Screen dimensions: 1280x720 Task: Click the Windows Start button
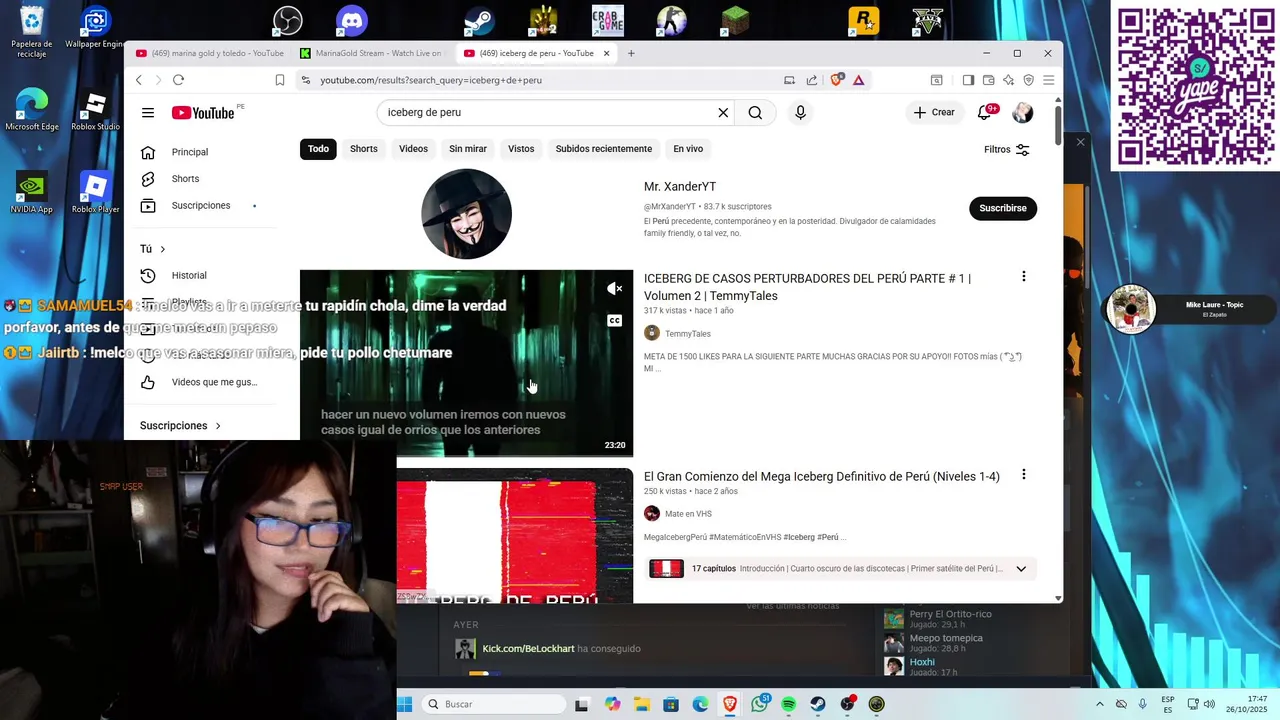coord(404,704)
